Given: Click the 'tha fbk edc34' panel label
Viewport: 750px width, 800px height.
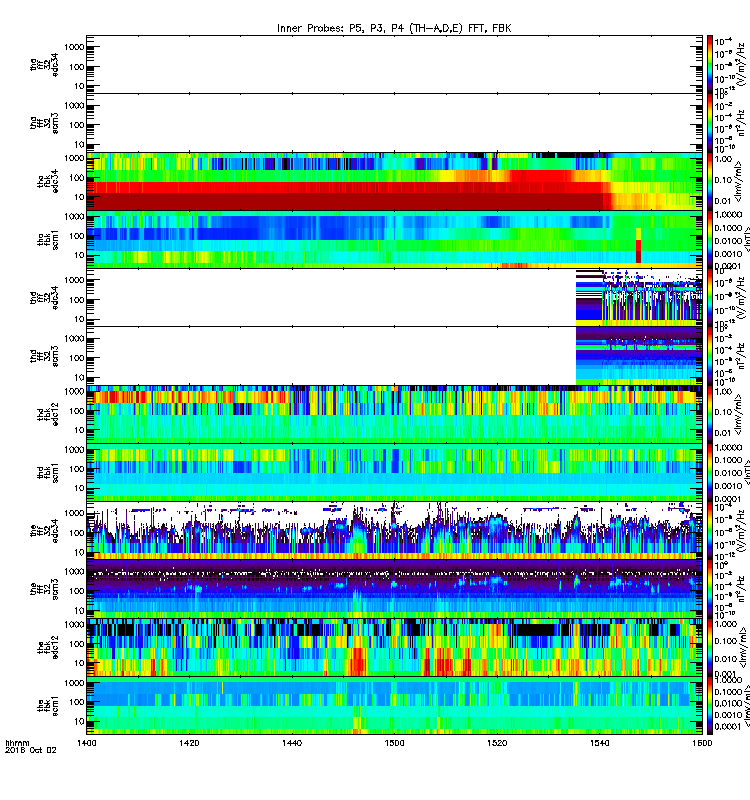Looking at the screenshot, I should (48, 182).
